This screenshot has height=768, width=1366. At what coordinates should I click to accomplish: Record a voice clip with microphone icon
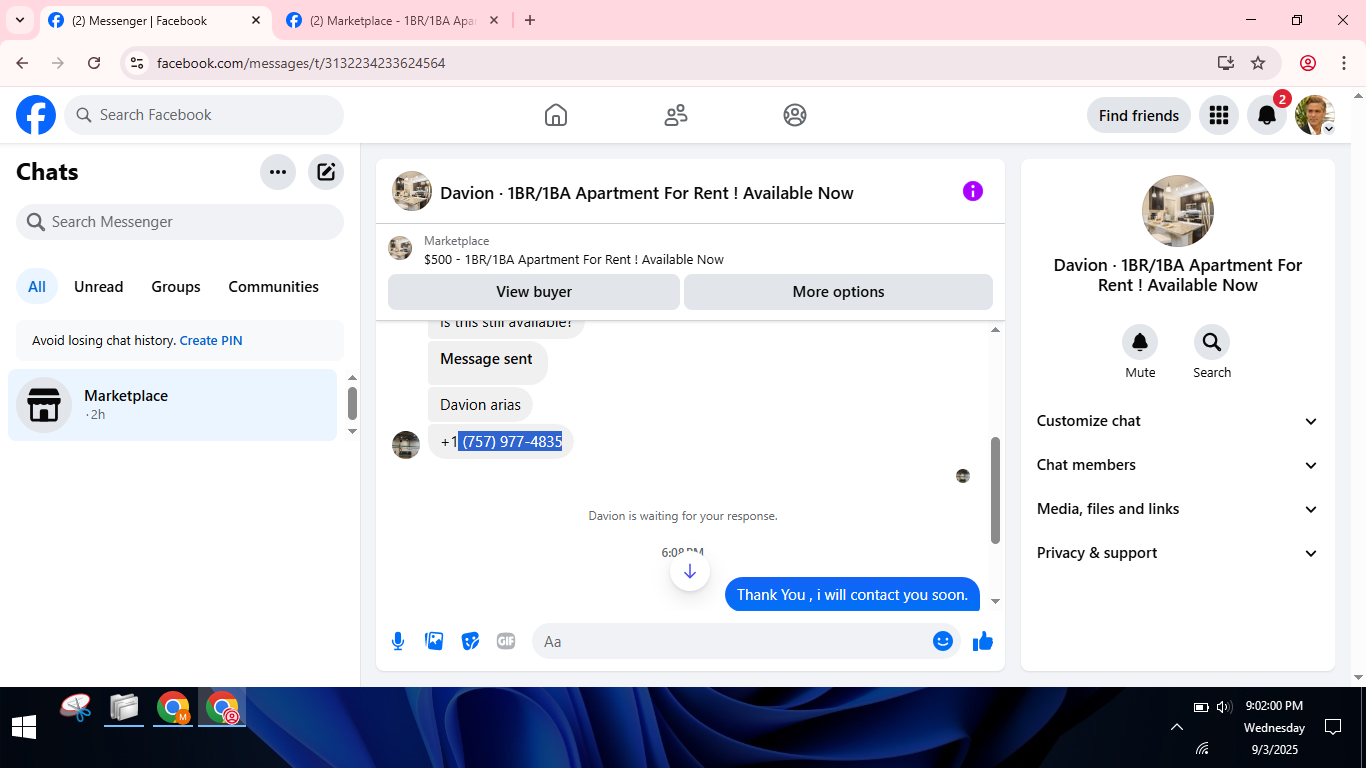tap(398, 641)
